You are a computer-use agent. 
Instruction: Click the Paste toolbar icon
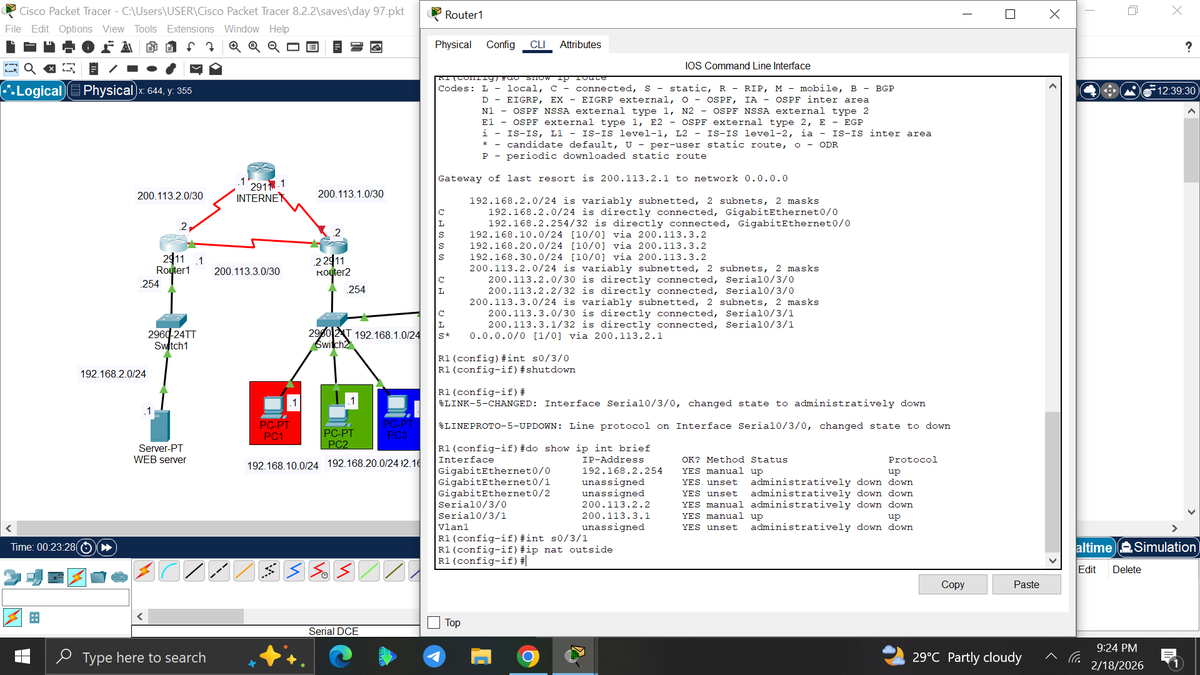(x=170, y=47)
